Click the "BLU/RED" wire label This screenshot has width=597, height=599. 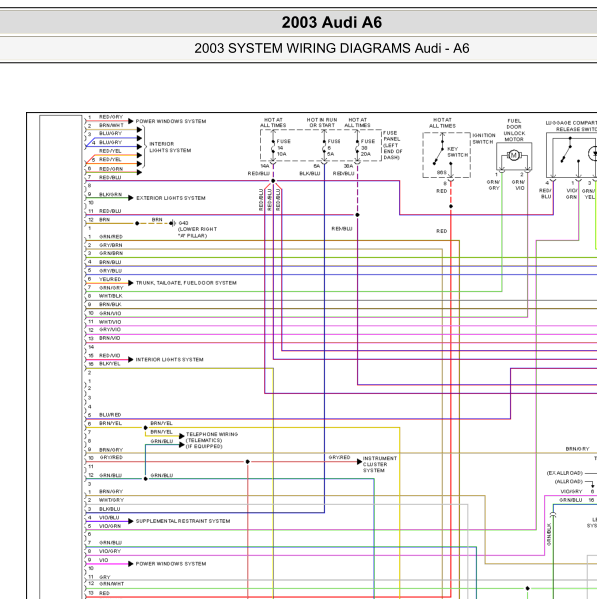(x=110, y=415)
